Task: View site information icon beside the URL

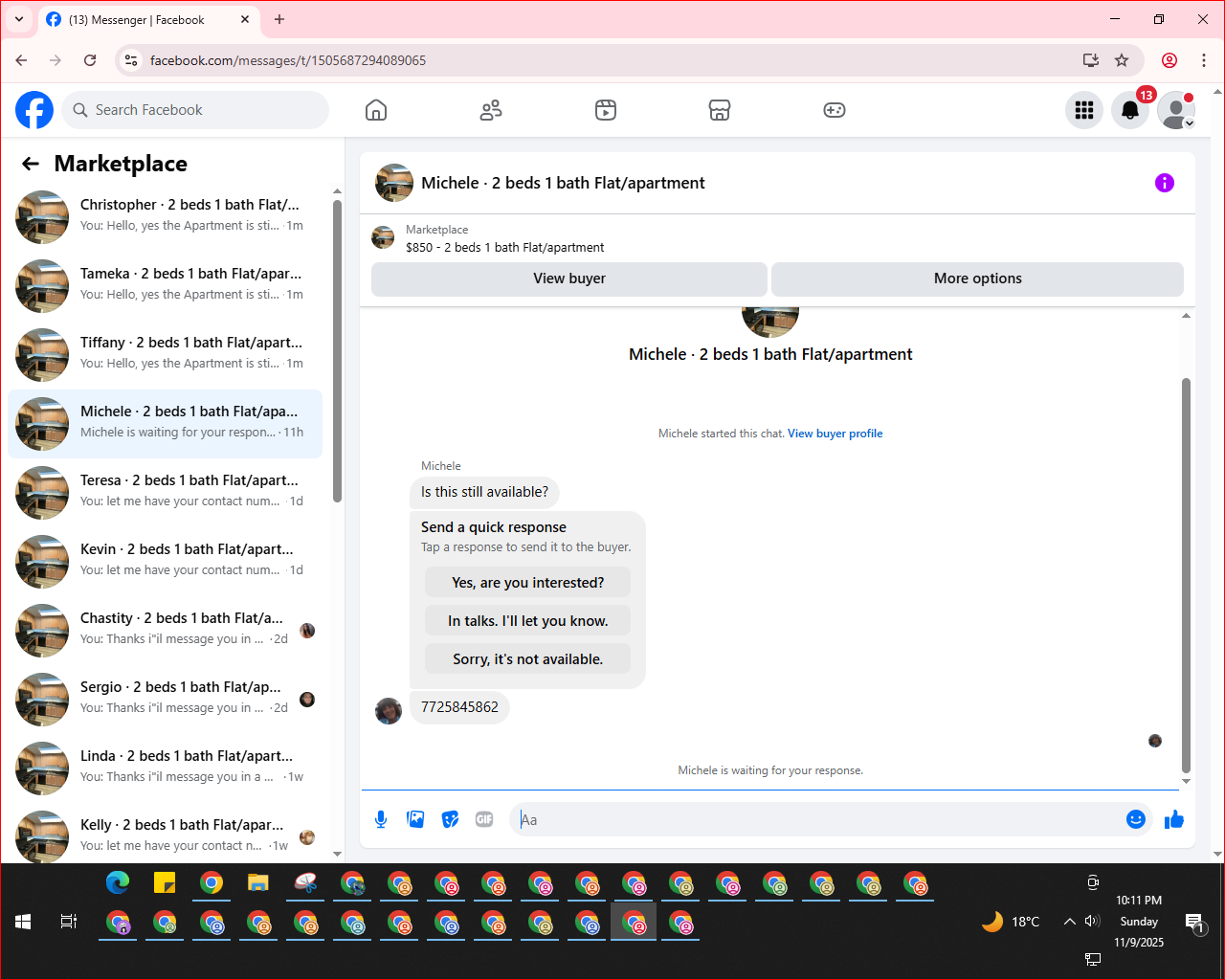Action: point(131,60)
